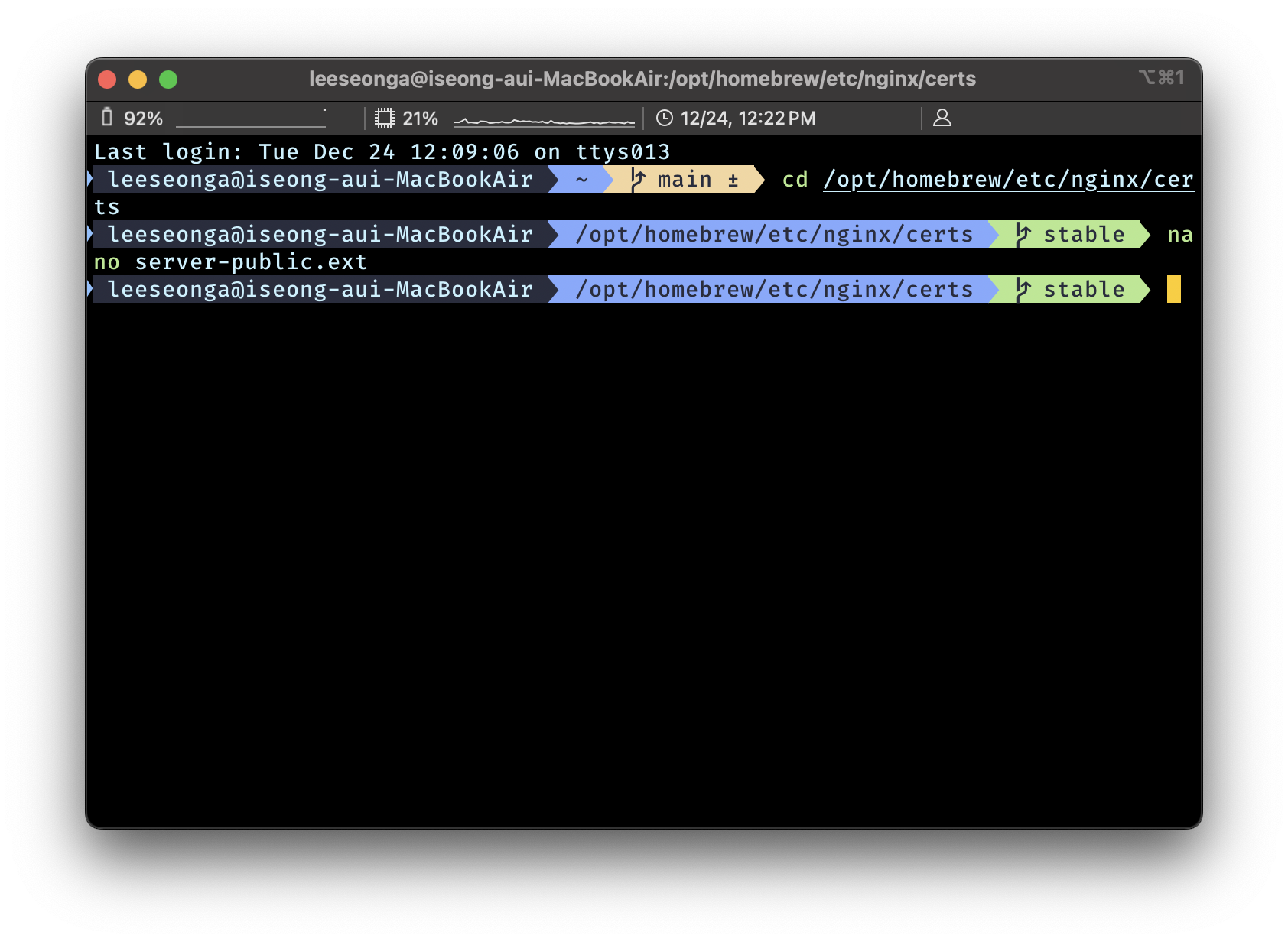Screen dimensions: 1288x942
Task: Click the CPU 21% readout
Action: (x=421, y=119)
